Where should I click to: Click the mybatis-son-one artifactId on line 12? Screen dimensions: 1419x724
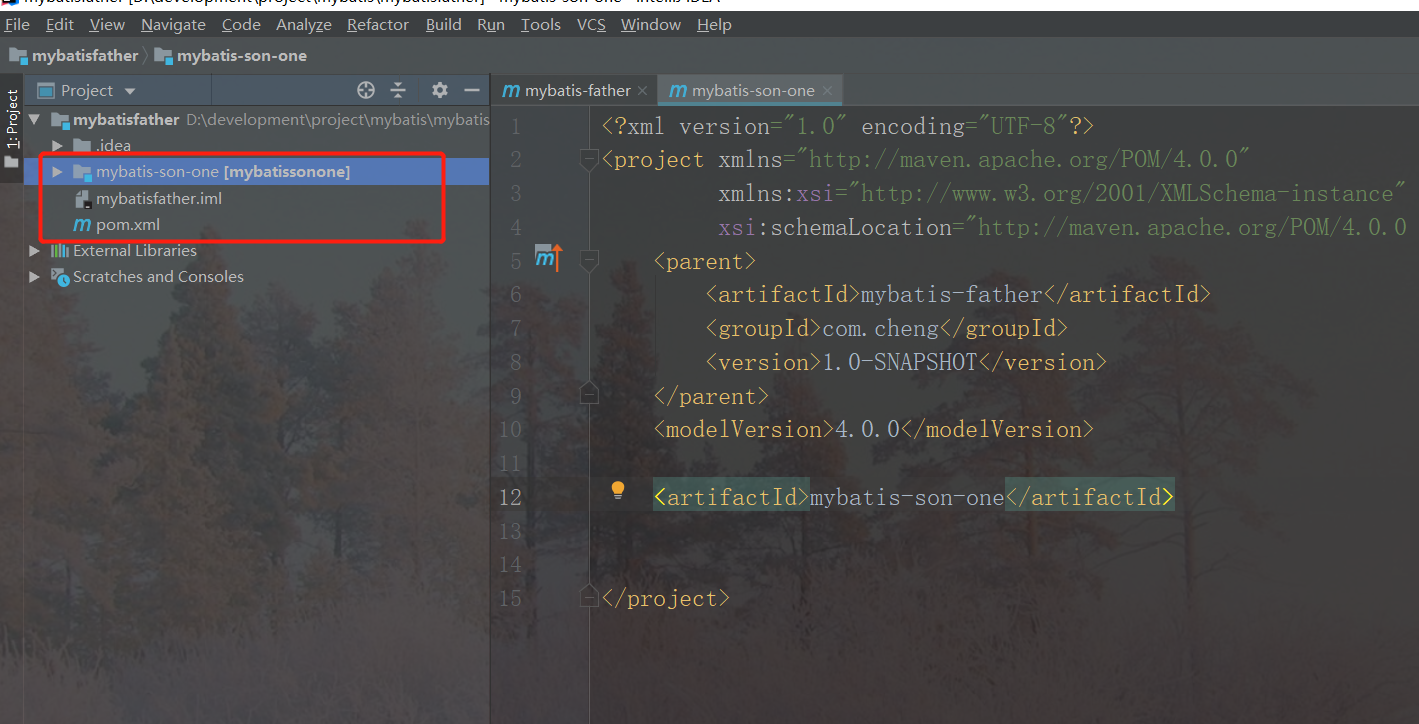click(x=907, y=497)
